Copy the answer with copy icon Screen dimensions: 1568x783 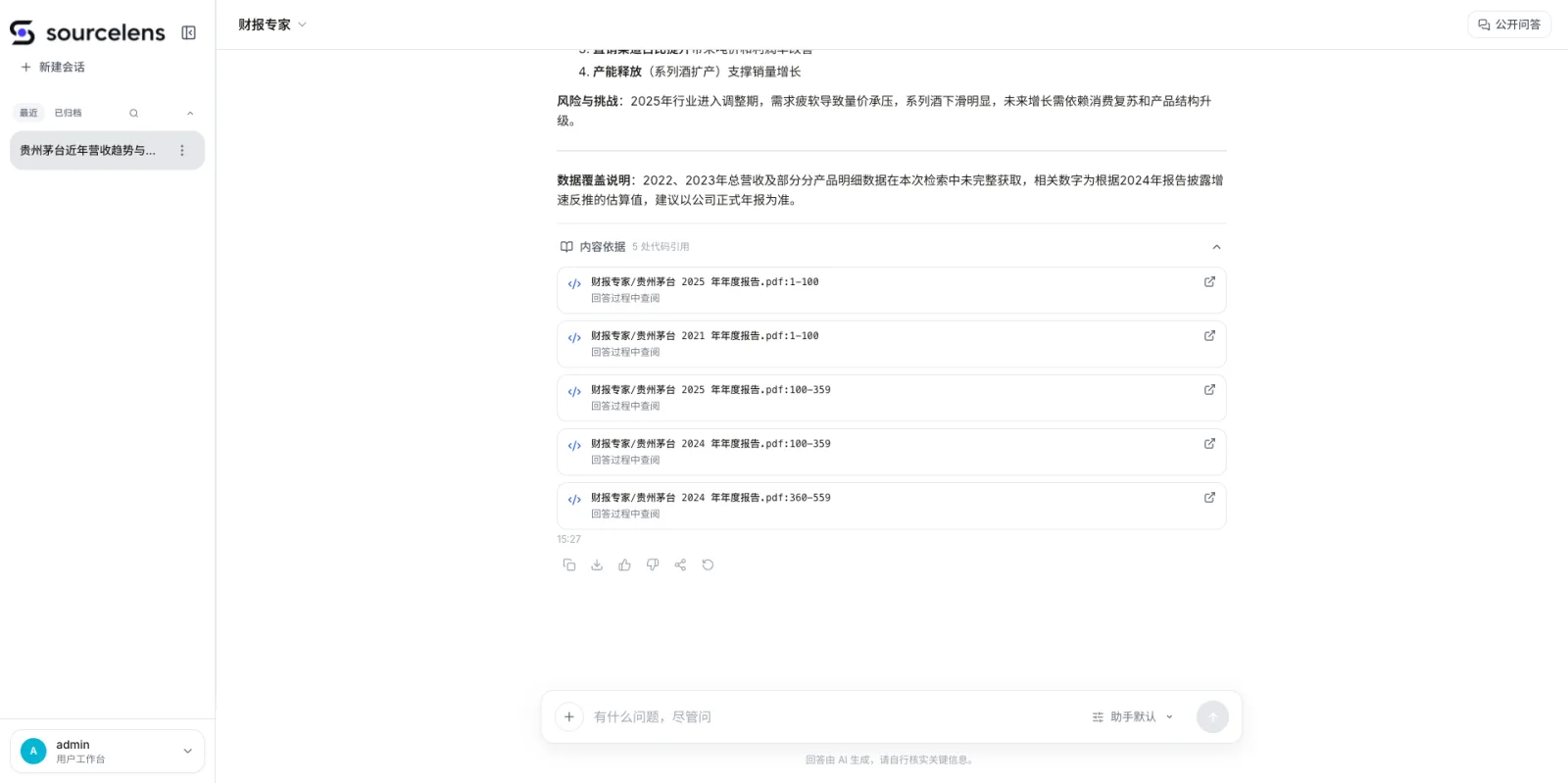(569, 564)
